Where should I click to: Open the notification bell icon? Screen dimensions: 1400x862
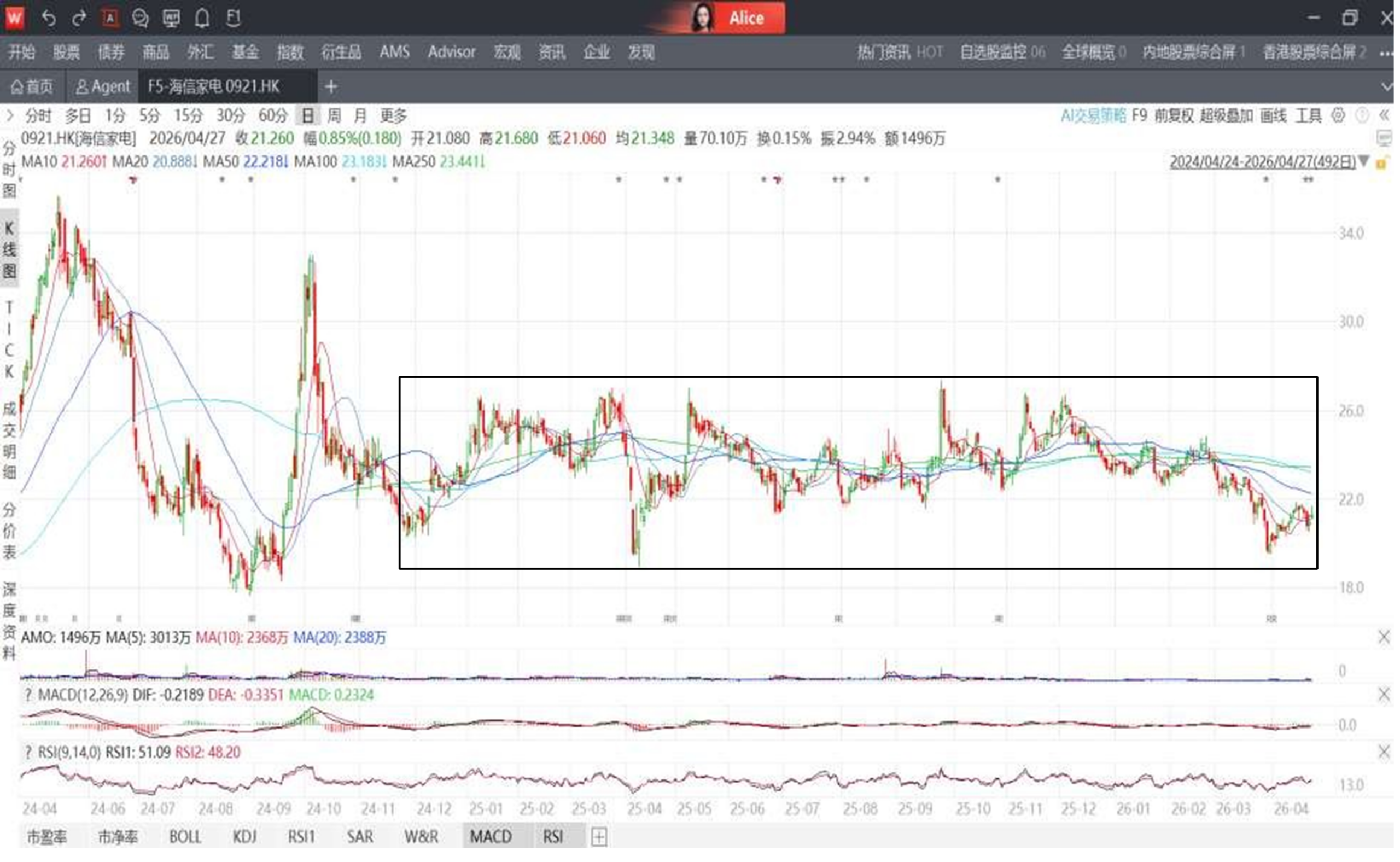pos(202,18)
